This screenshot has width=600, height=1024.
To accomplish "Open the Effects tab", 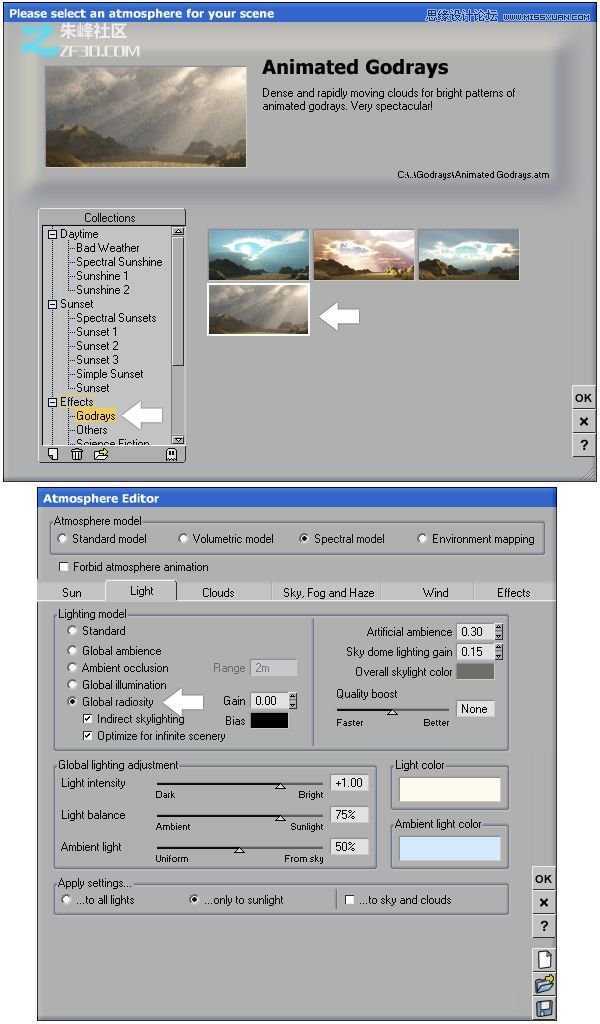I will (x=514, y=592).
